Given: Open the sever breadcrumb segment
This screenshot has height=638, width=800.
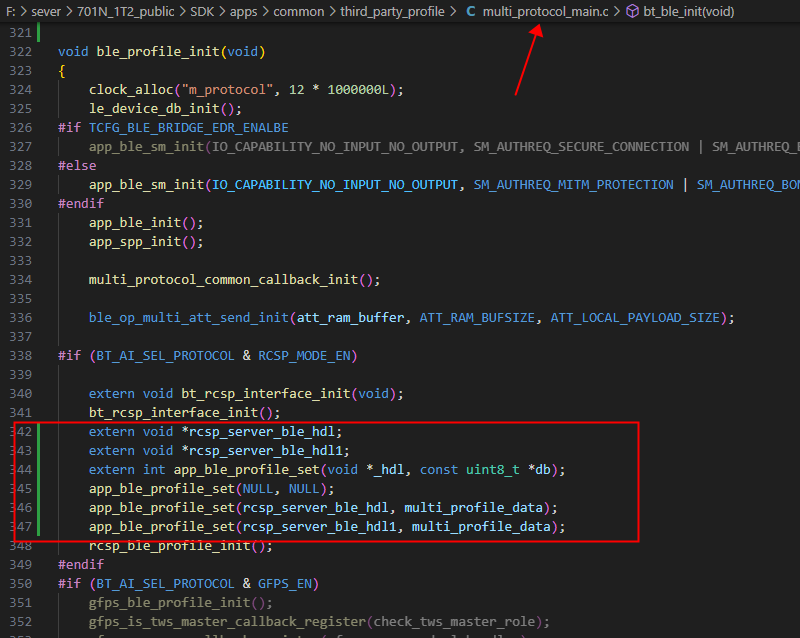Looking at the screenshot, I should pos(46,11).
